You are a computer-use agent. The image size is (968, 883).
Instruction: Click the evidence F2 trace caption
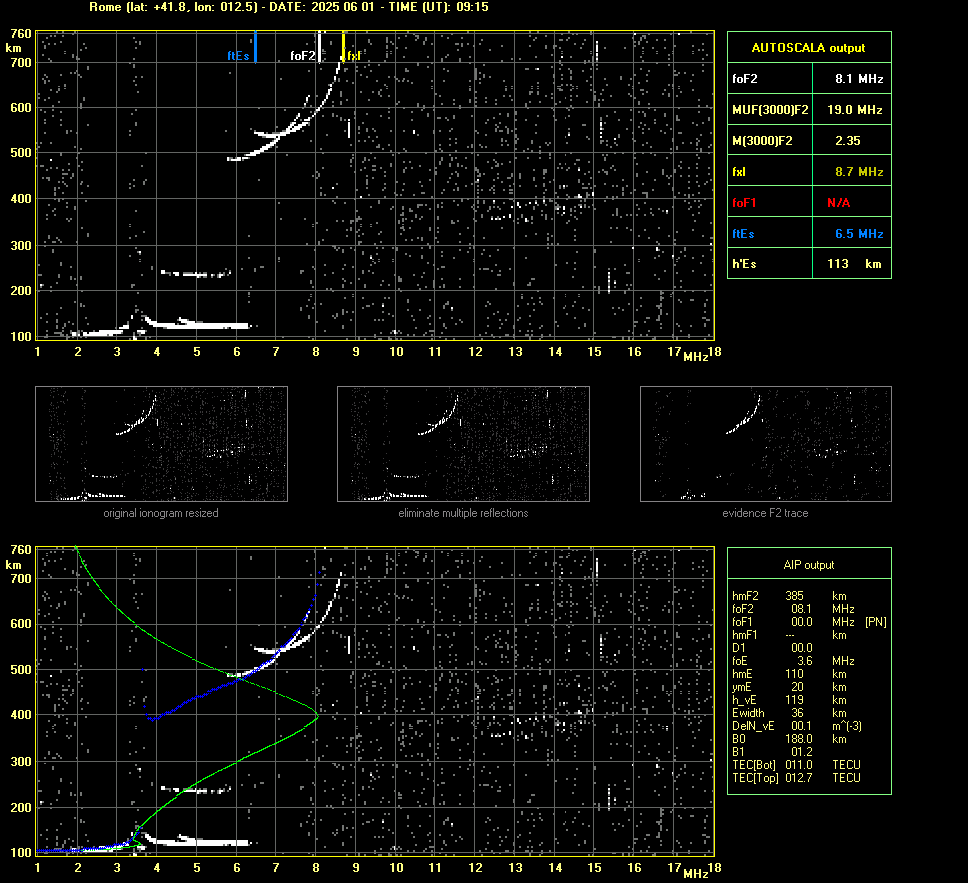[x=766, y=513]
